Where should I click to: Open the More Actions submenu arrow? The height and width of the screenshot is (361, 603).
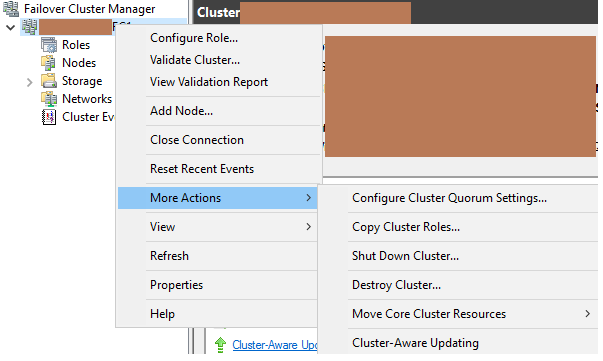click(x=308, y=198)
